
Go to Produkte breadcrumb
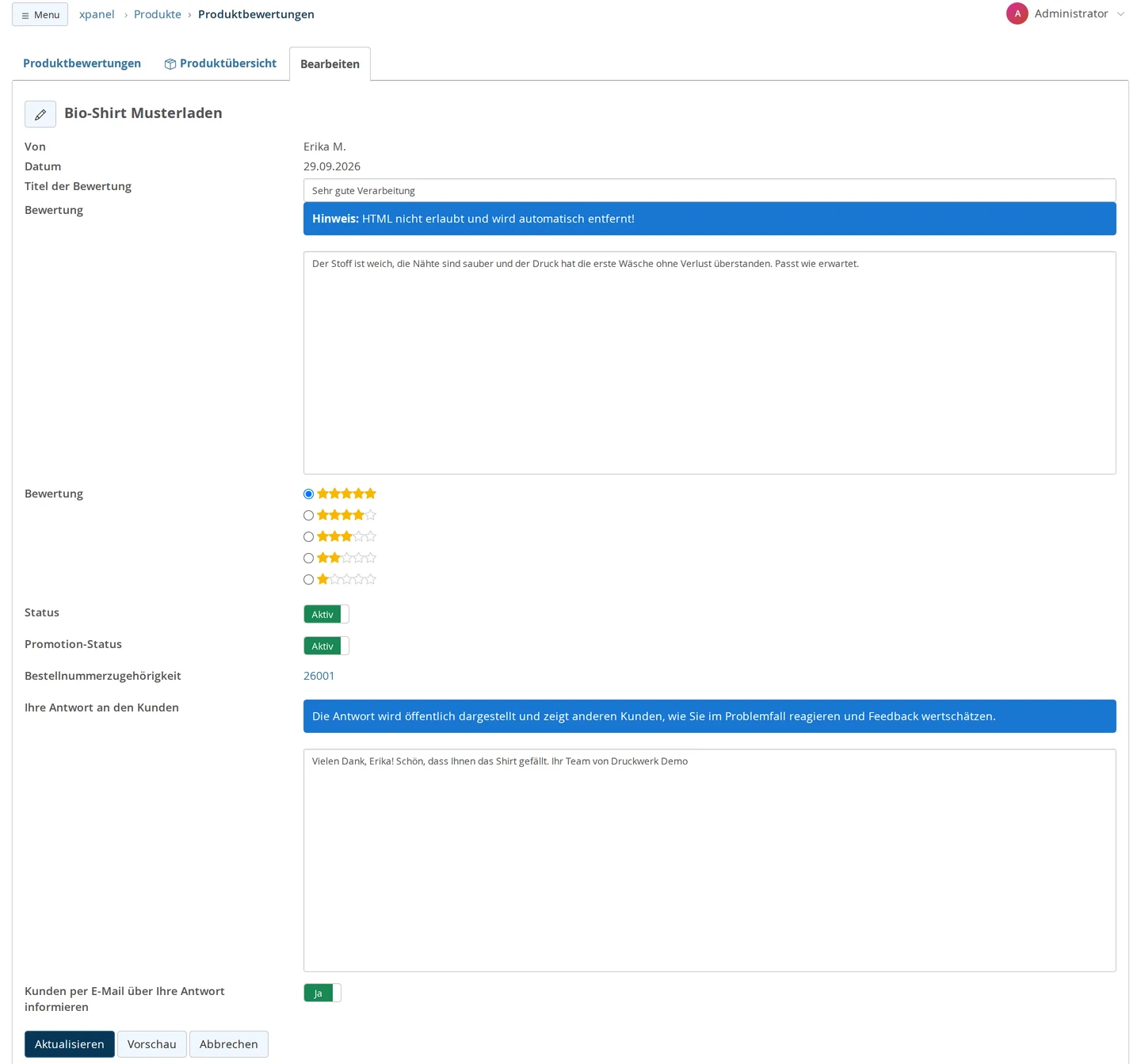pyautogui.click(x=158, y=14)
